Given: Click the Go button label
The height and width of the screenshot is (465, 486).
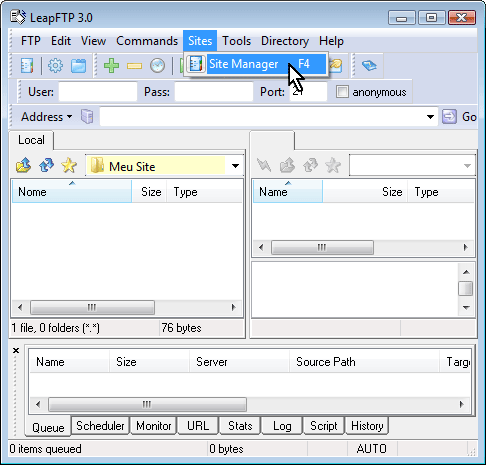Looking at the screenshot, I should (469, 117).
